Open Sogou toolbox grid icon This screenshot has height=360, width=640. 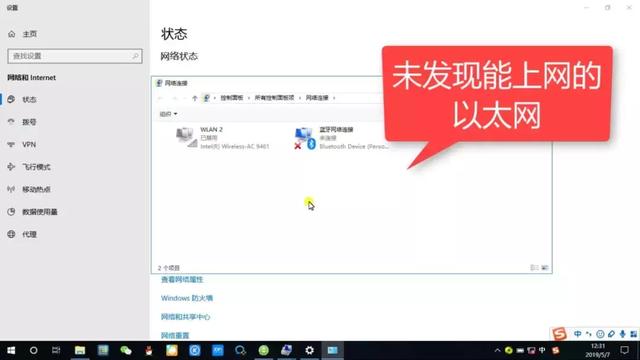point(633,334)
